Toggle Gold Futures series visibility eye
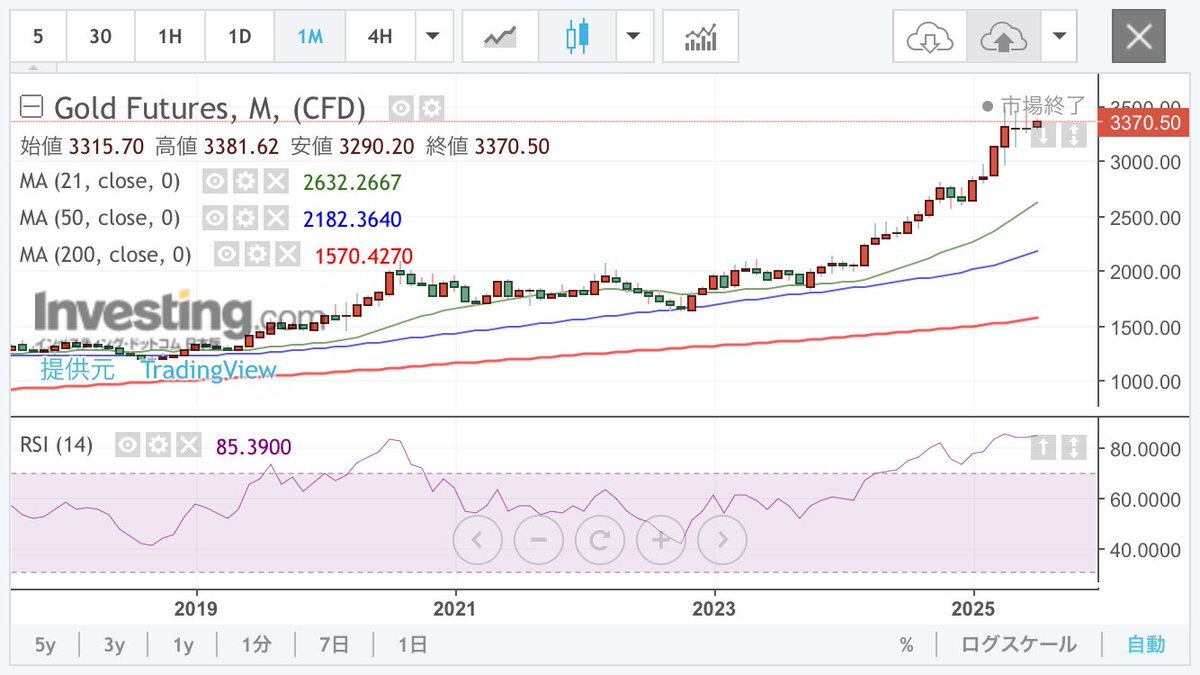 click(x=402, y=108)
